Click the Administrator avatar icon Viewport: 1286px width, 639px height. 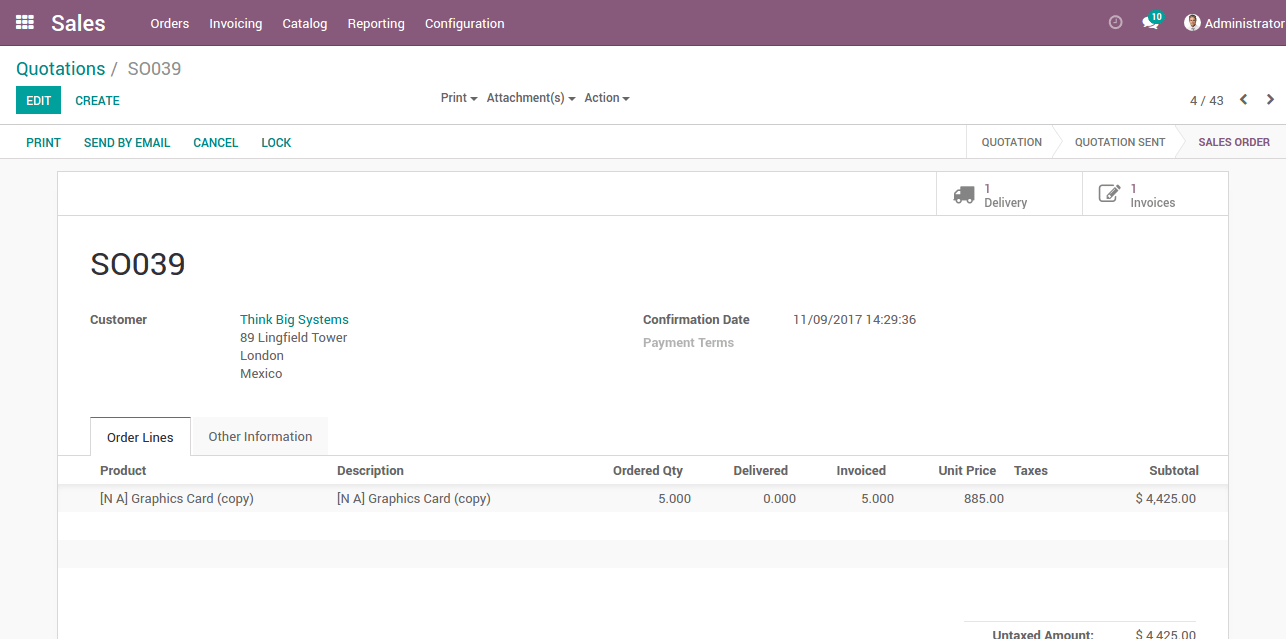[1192, 22]
